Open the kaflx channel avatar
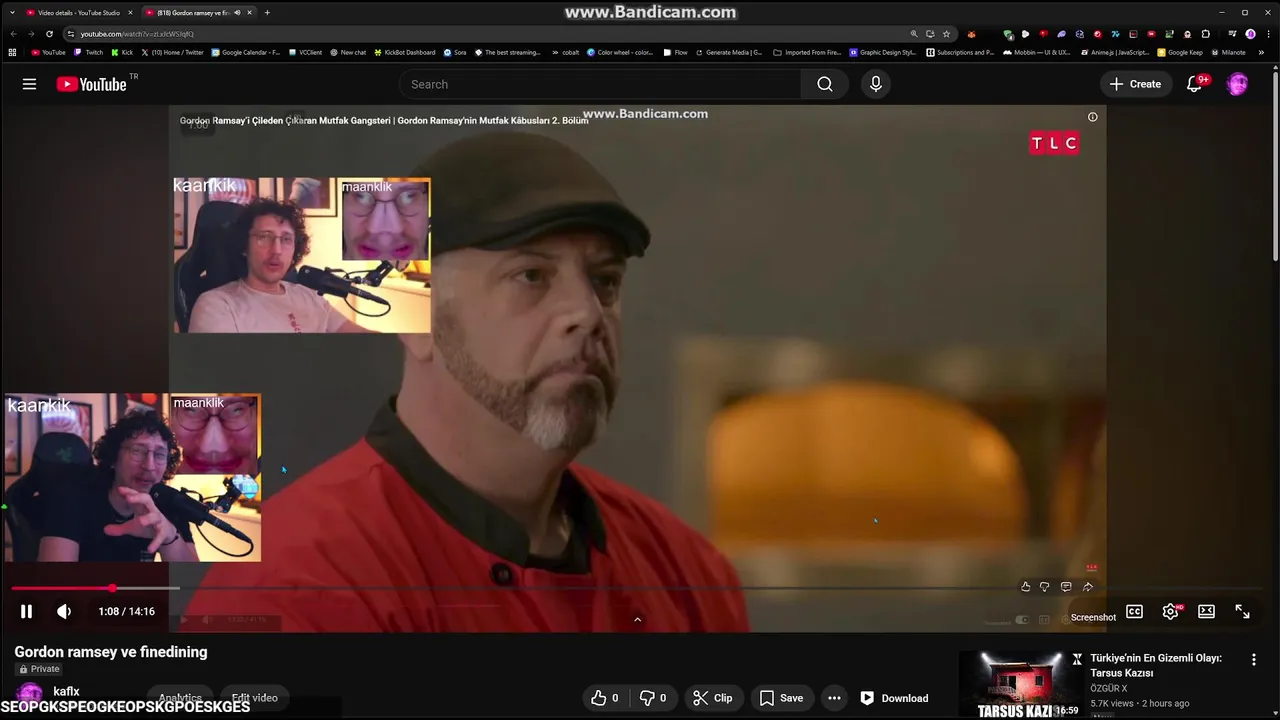 pos(30,694)
